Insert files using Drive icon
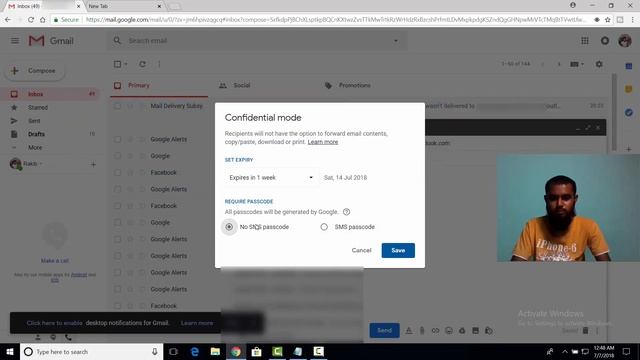The image size is (640, 360). click(x=462, y=331)
